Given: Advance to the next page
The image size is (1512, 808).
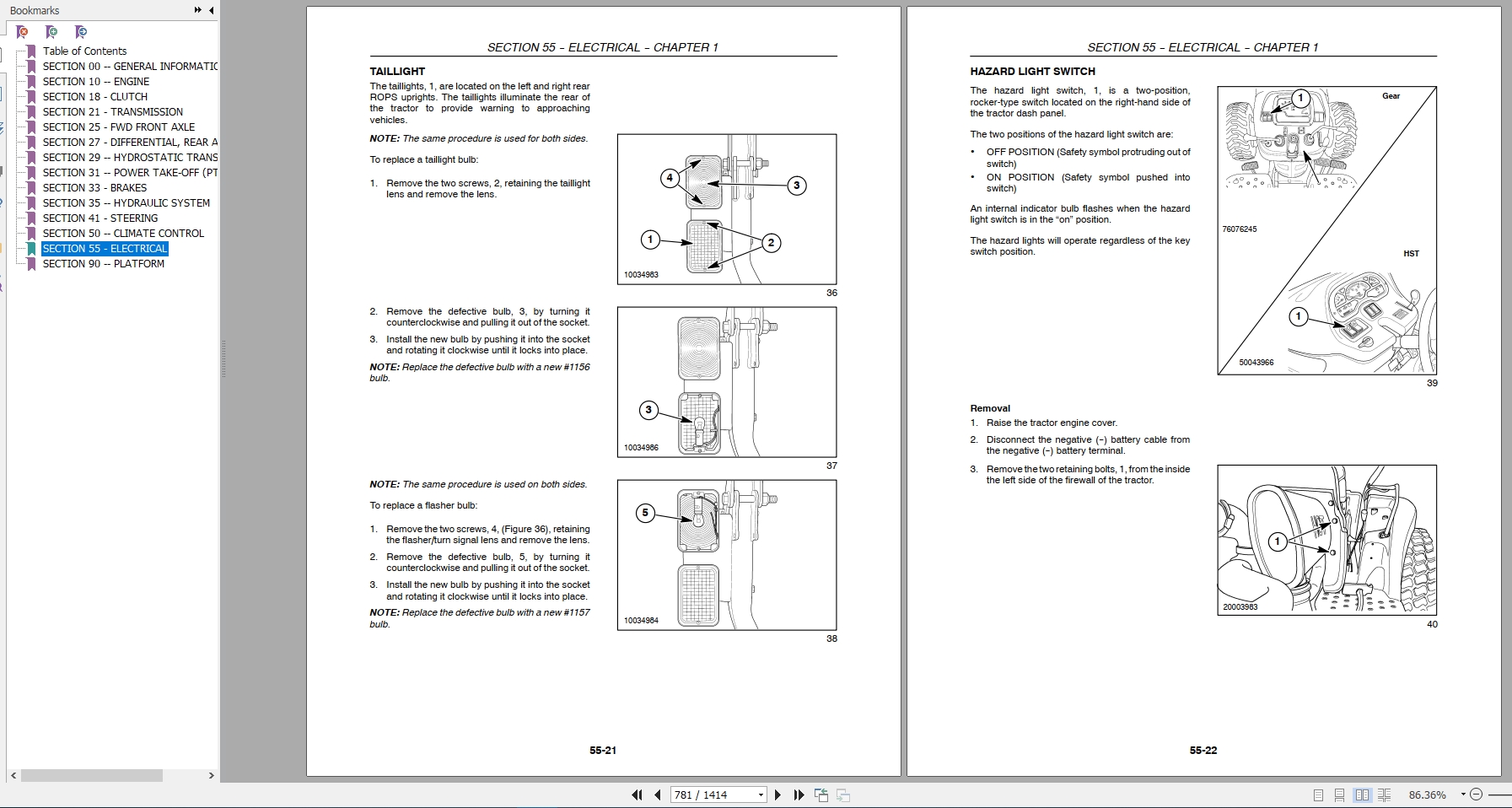Looking at the screenshot, I should tap(778, 795).
